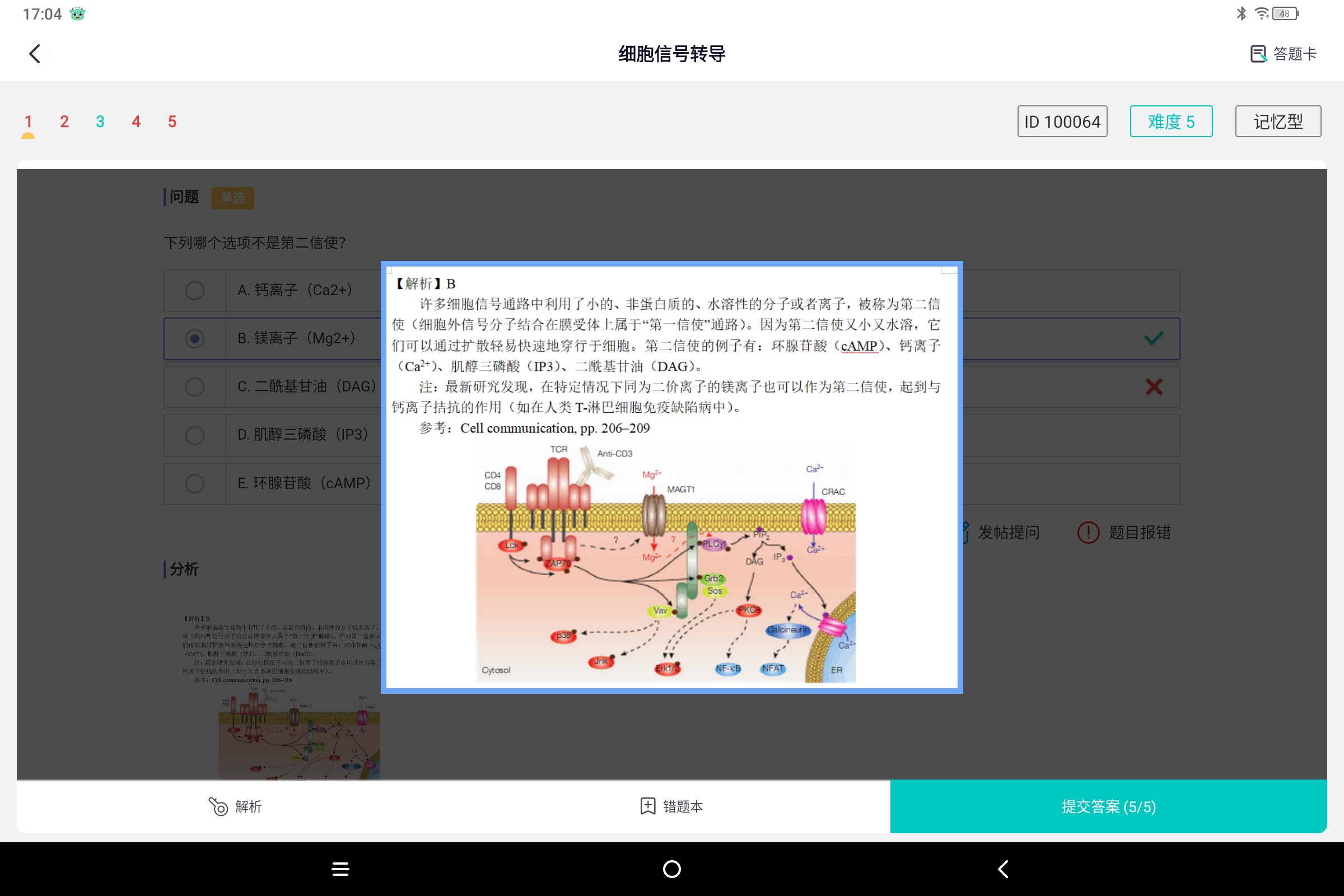Click the battery indicator in status bar
Viewport: 1344px width, 896px height.
point(1286,13)
